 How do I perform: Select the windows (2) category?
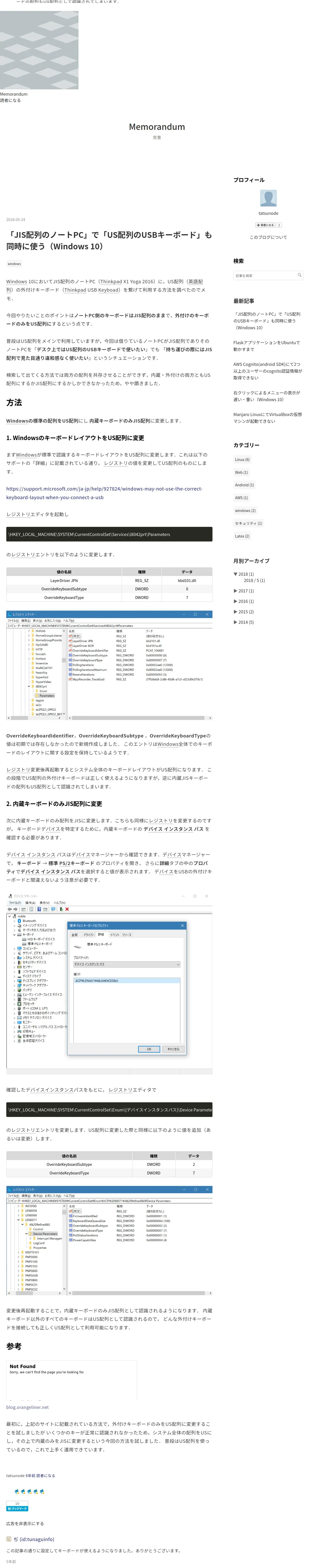point(245,511)
